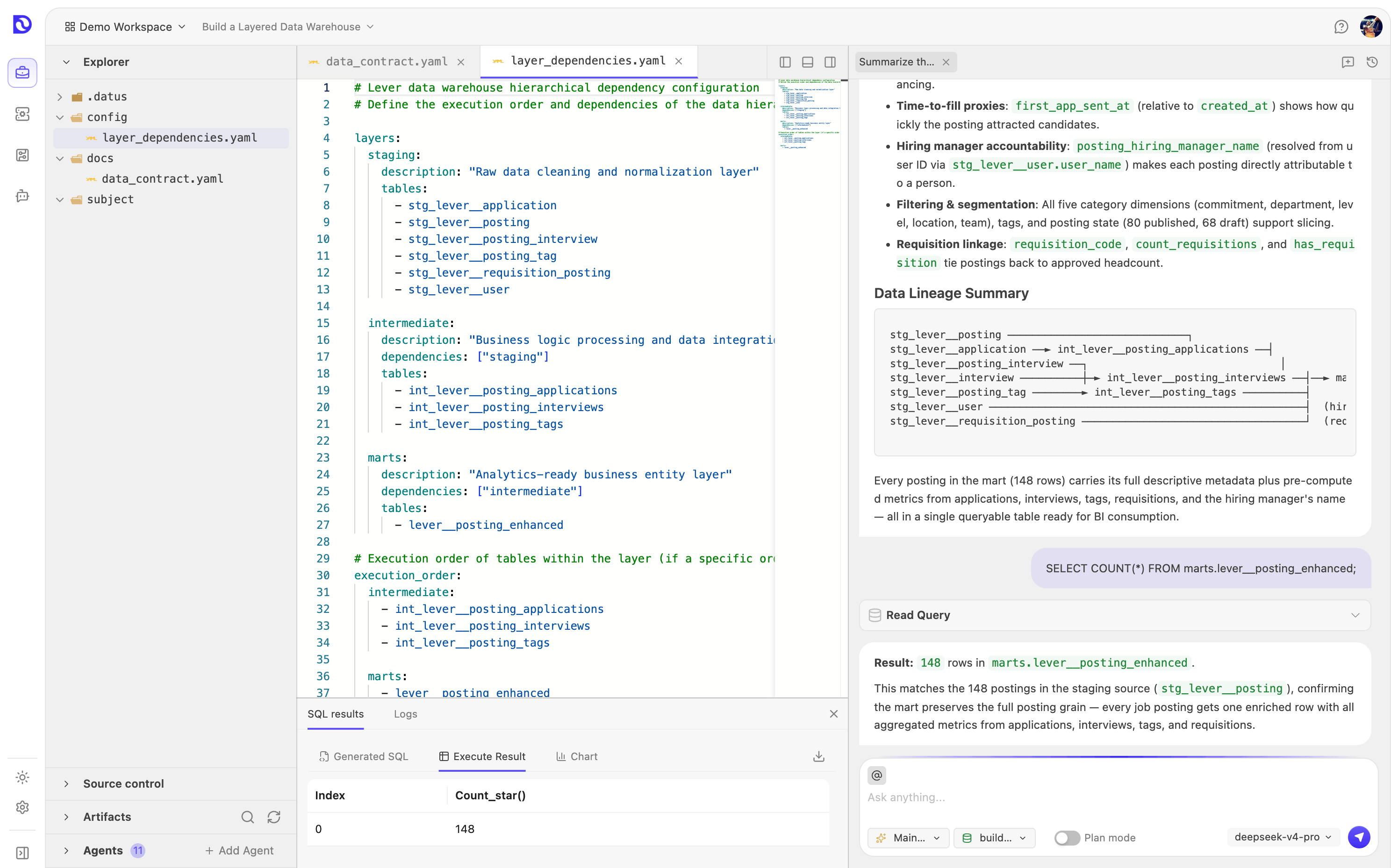The height and width of the screenshot is (868, 1391).
Task: Show the Generated SQL tab
Action: pyautogui.click(x=364, y=757)
